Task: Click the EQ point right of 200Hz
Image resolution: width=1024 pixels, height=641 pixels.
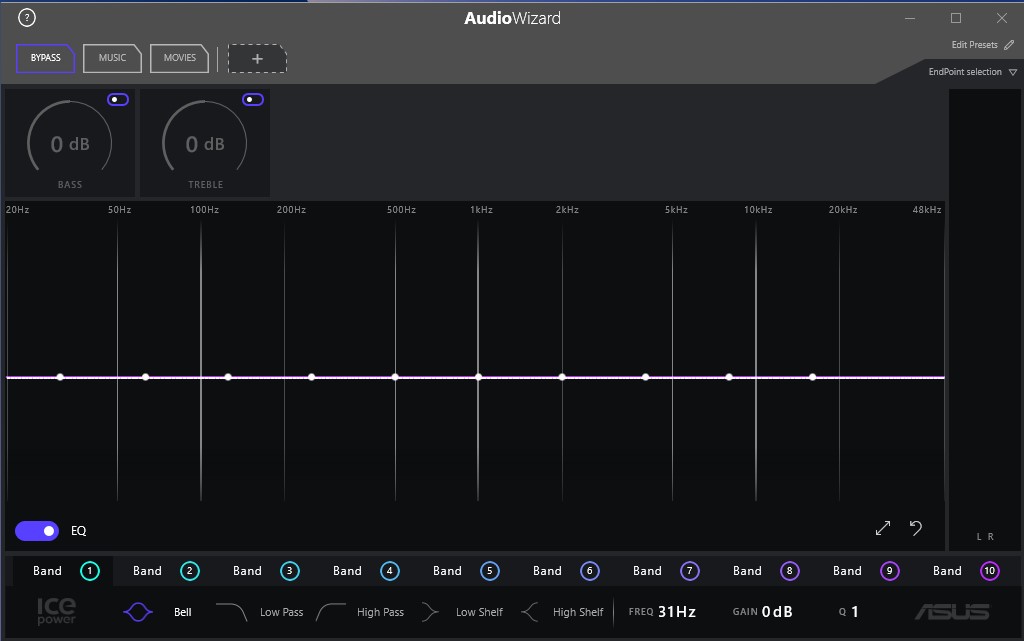Action: [x=312, y=377]
